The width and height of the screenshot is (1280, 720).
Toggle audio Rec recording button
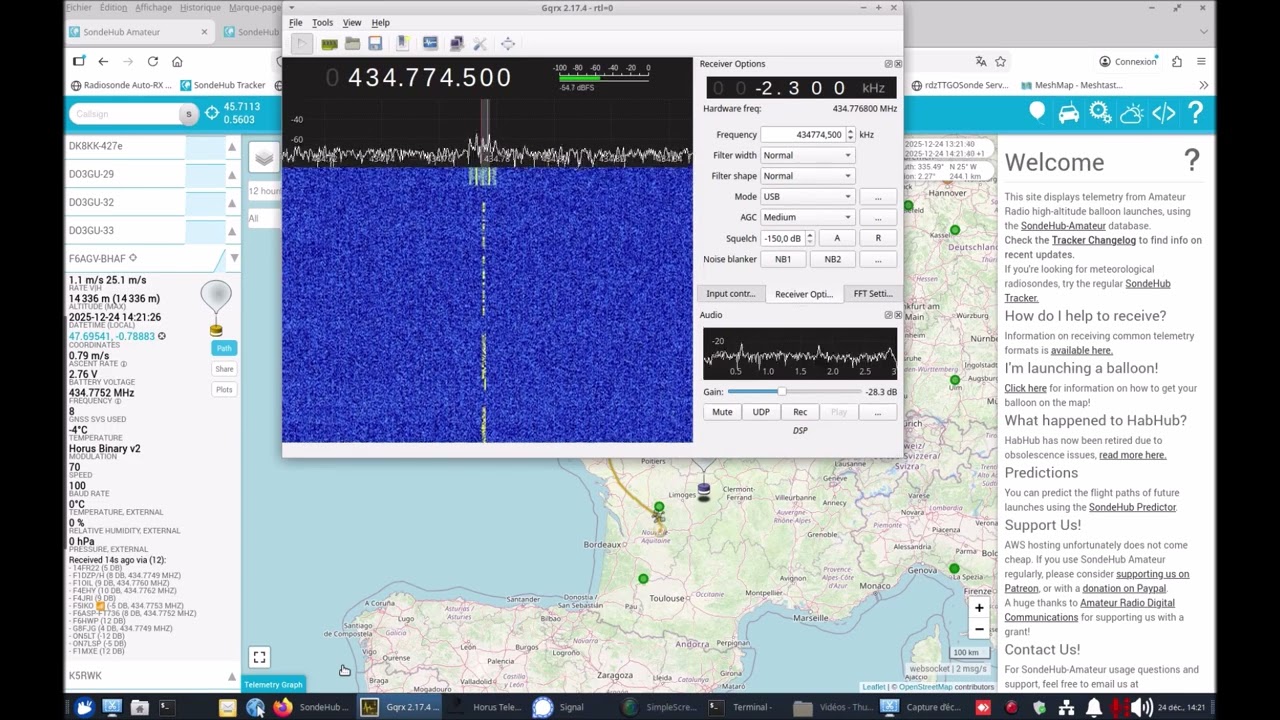tap(800, 412)
